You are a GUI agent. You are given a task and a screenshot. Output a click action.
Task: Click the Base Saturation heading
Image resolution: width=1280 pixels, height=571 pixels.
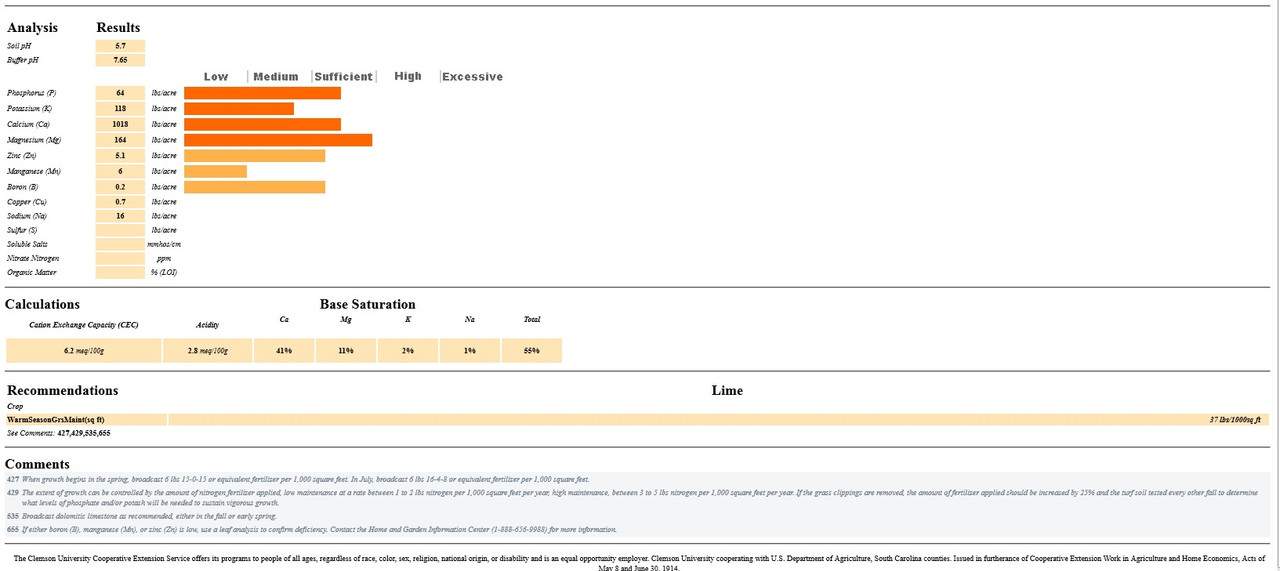coord(367,304)
